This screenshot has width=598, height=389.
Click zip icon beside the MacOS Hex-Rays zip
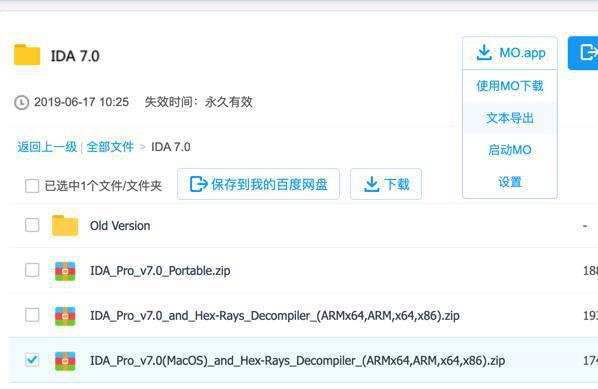tap(65, 361)
